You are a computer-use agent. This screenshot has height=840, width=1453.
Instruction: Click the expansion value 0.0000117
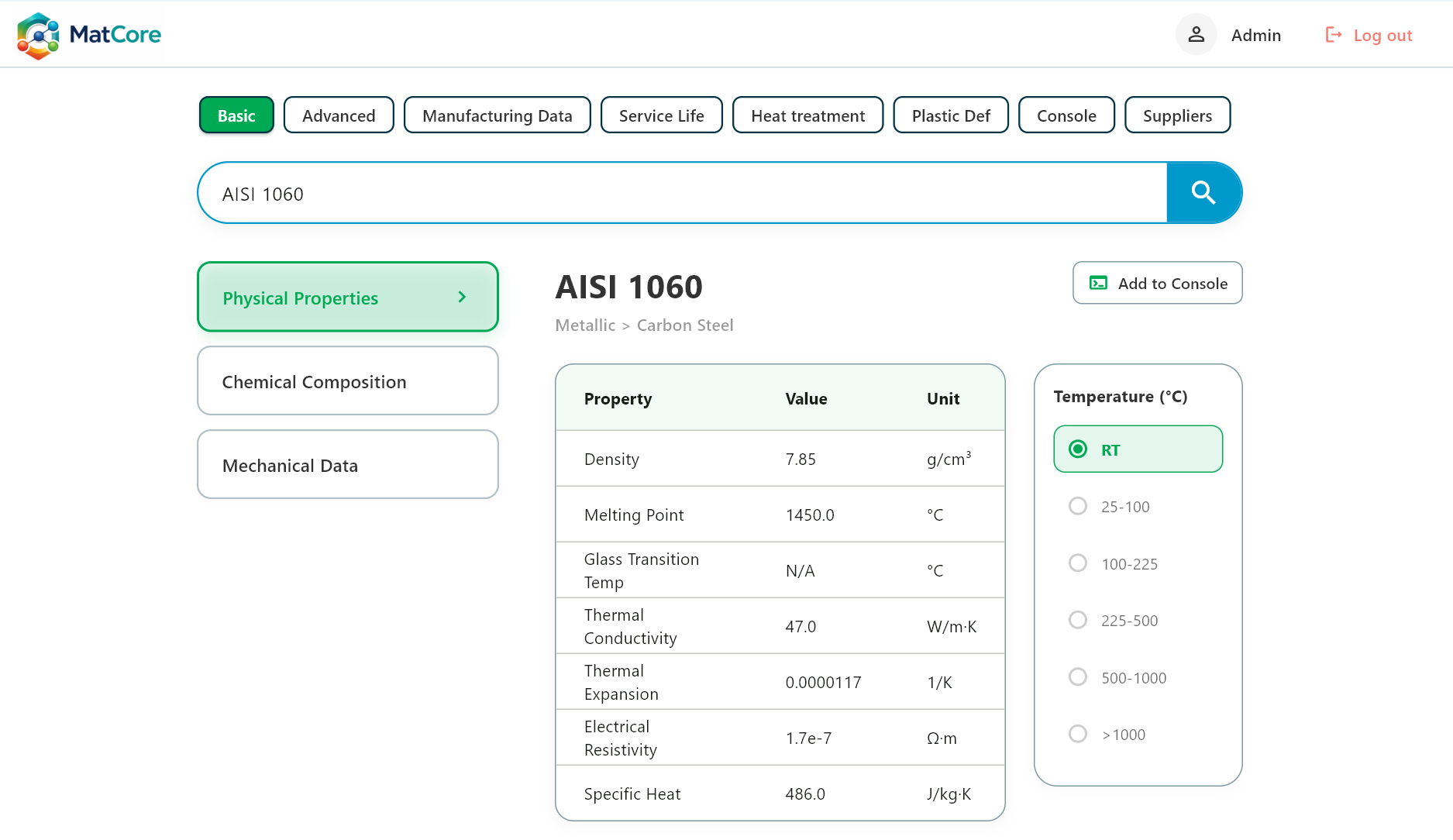(x=823, y=683)
